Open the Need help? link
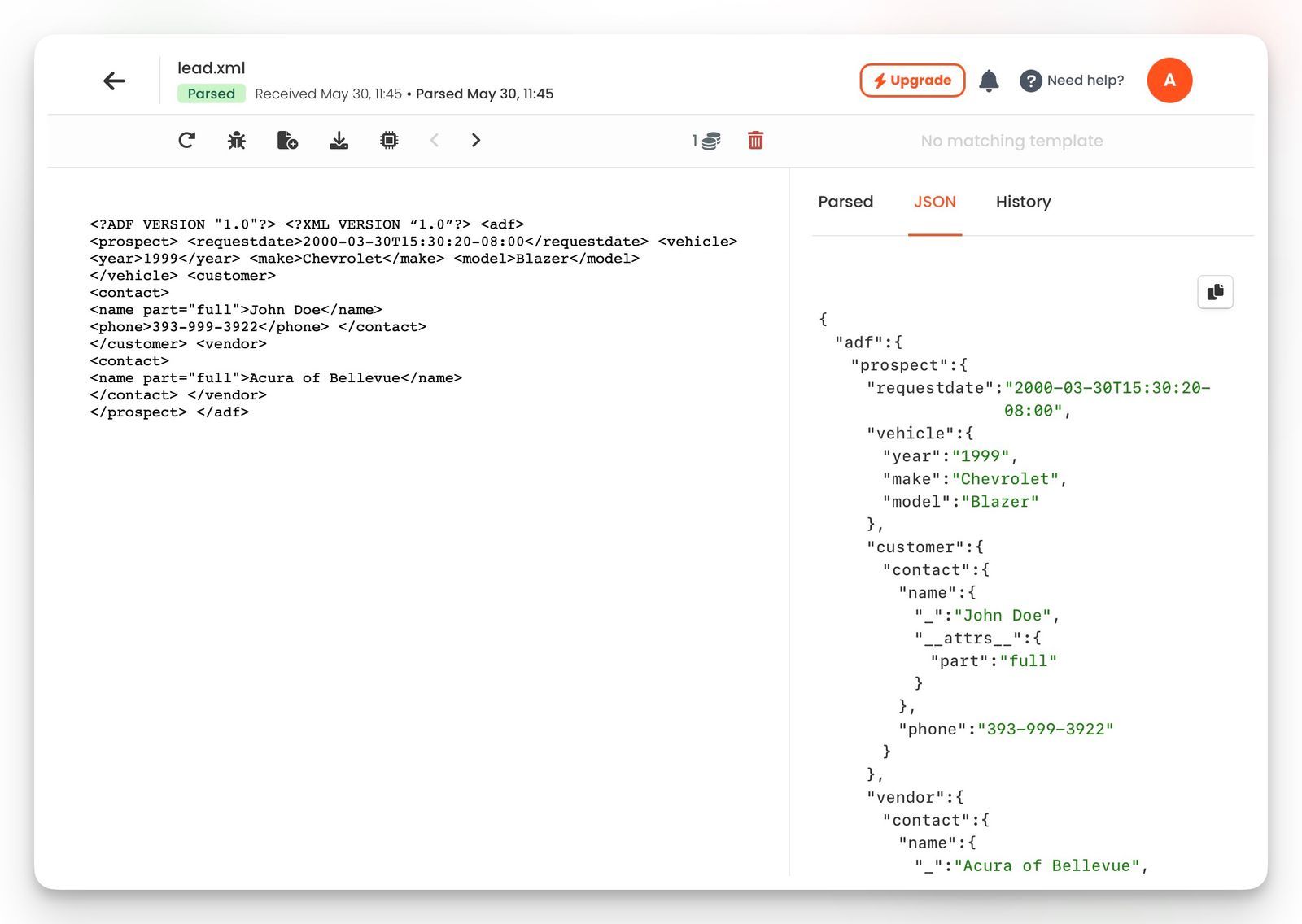This screenshot has width=1302, height=924. click(1072, 81)
